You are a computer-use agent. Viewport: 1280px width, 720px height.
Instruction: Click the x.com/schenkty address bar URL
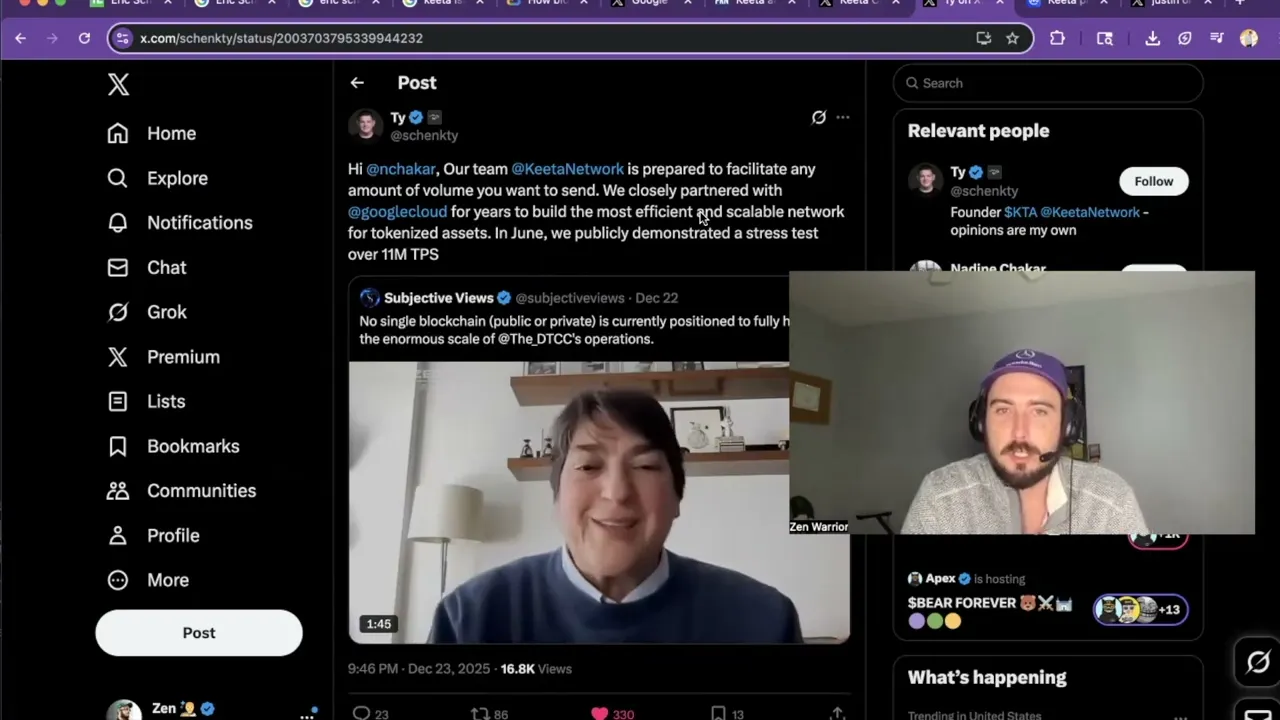[281, 38]
